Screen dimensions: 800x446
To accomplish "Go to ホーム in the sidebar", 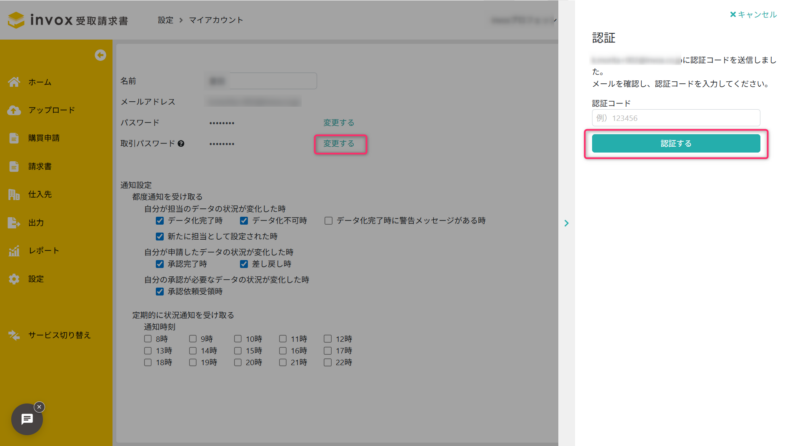I will (x=40, y=82).
